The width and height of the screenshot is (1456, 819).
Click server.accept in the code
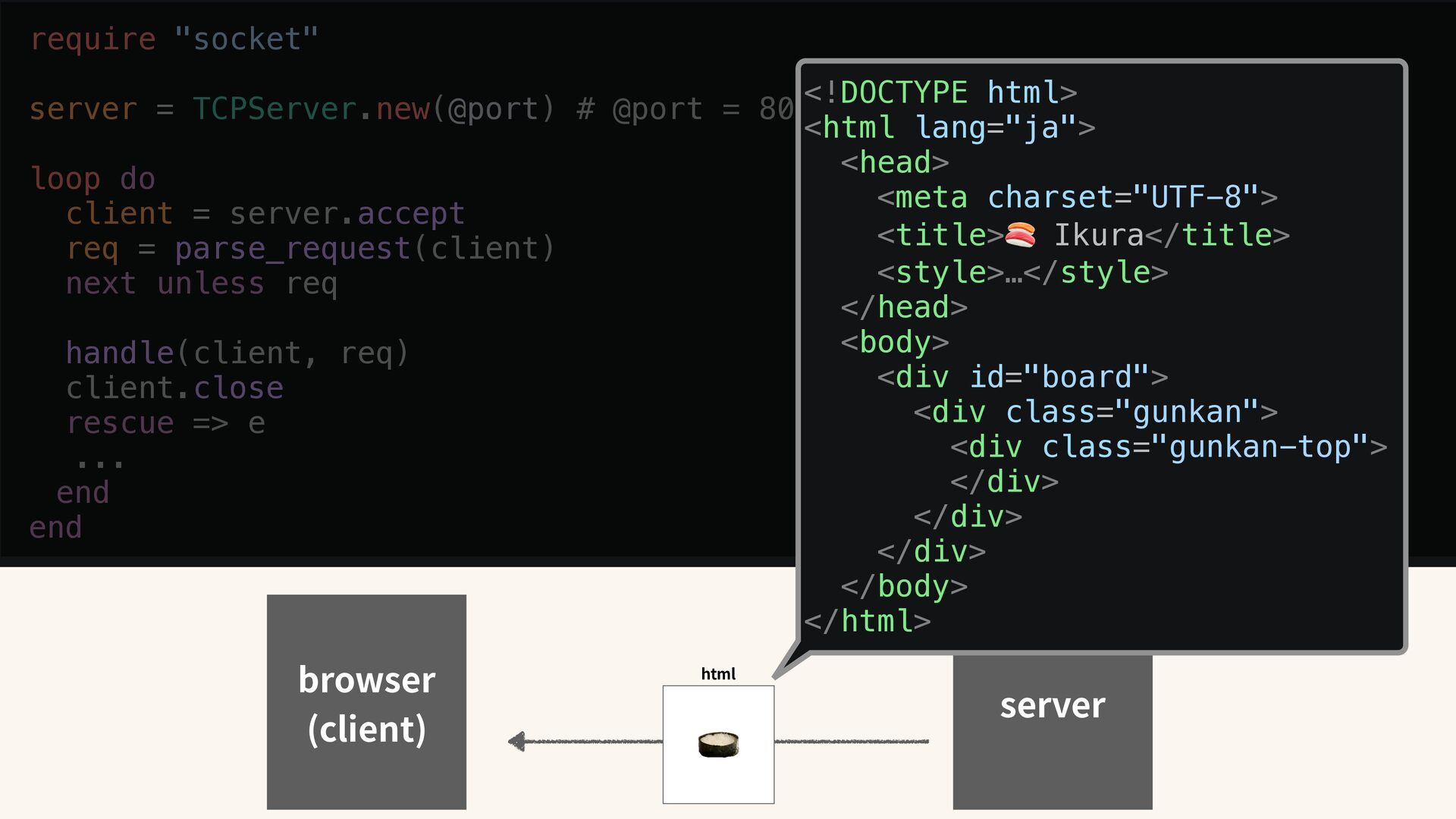tap(347, 213)
